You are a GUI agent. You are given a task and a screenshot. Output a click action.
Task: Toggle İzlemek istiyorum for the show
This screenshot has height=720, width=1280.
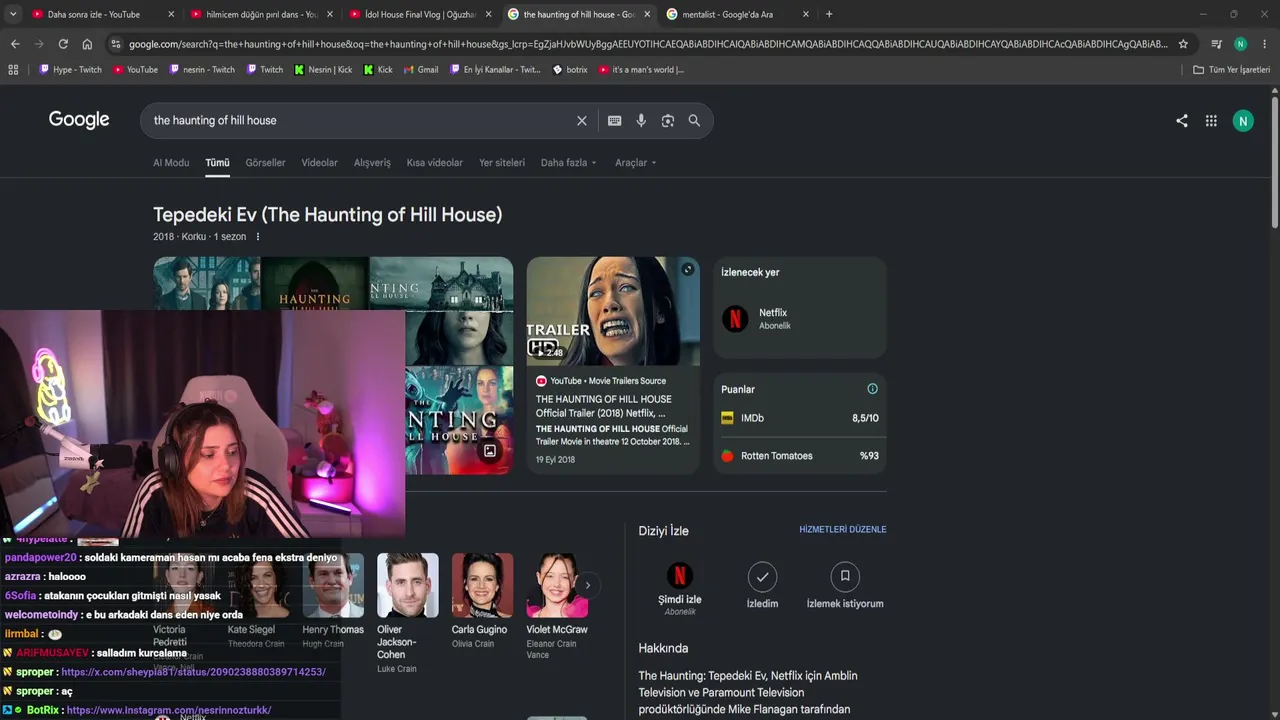click(x=845, y=585)
